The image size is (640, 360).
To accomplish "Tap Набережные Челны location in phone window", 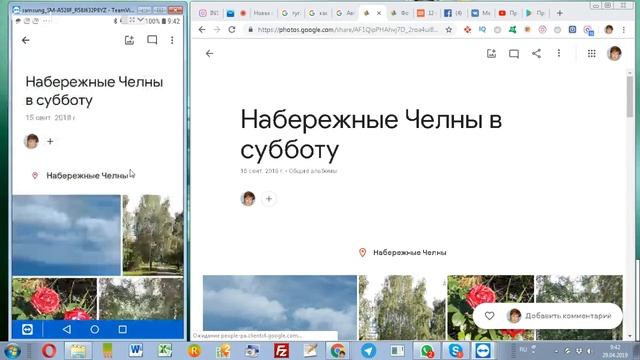I will [x=87, y=176].
